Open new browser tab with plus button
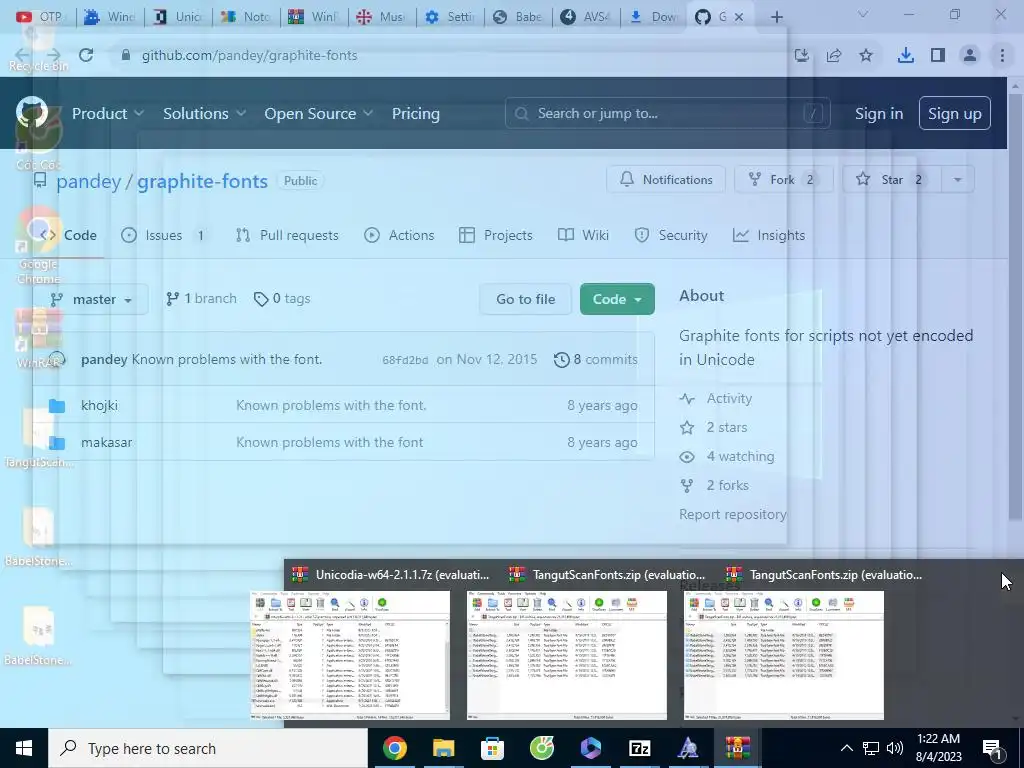The width and height of the screenshot is (1024, 768). pyautogui.click(x=776, y=17)
